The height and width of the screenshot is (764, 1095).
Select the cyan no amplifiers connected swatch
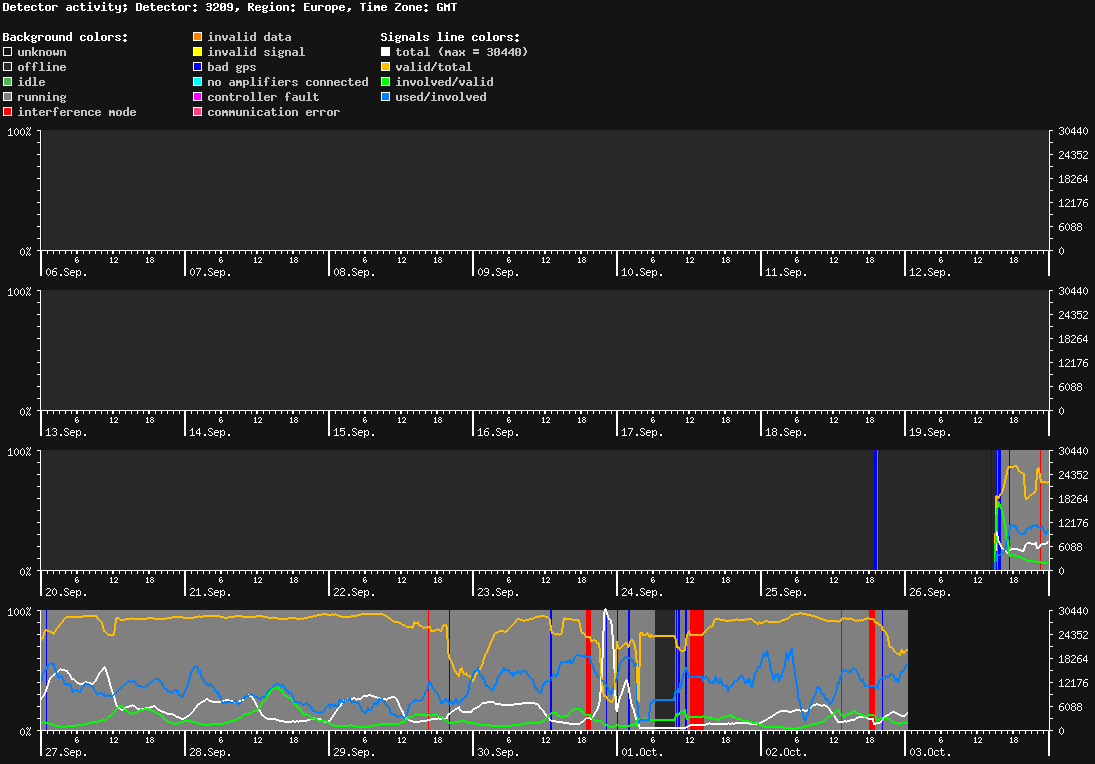point(197,82)
